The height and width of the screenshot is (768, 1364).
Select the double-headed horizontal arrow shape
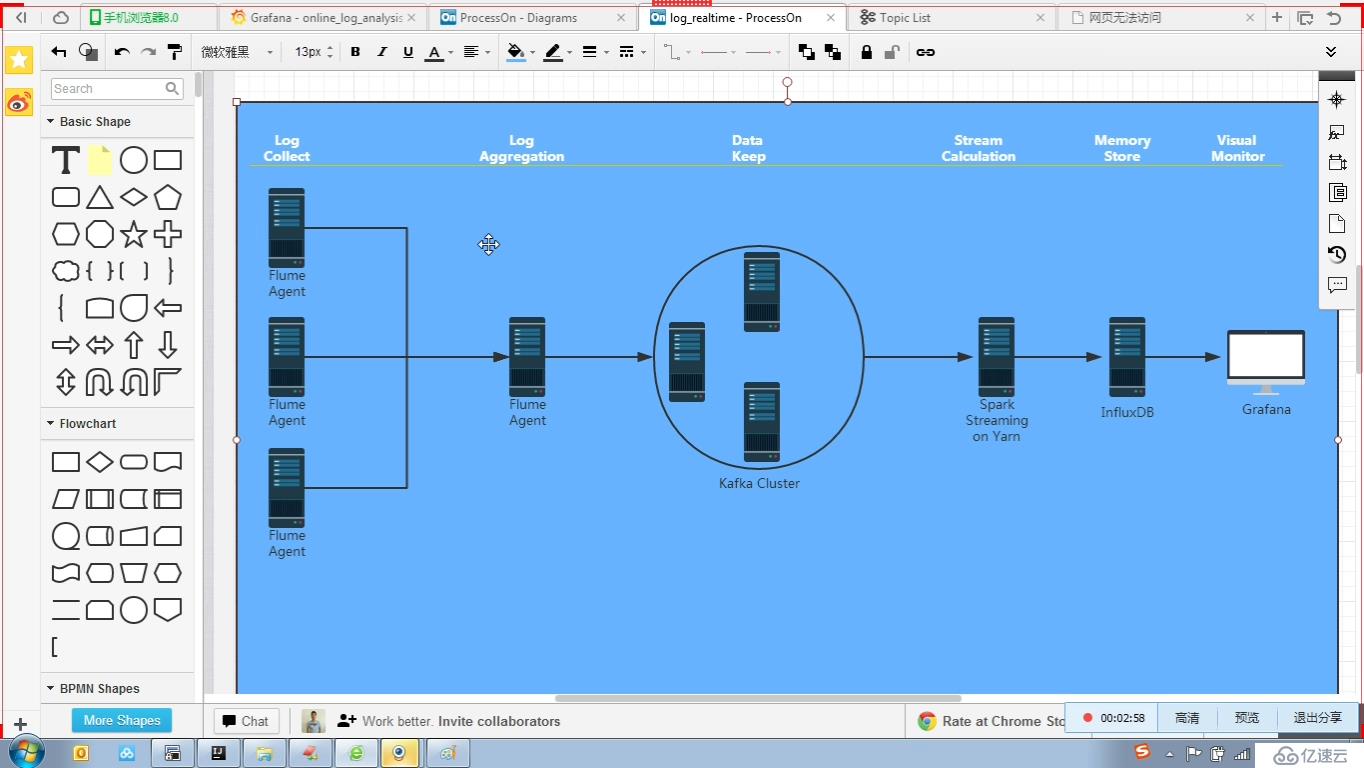[x=100, y=345]
